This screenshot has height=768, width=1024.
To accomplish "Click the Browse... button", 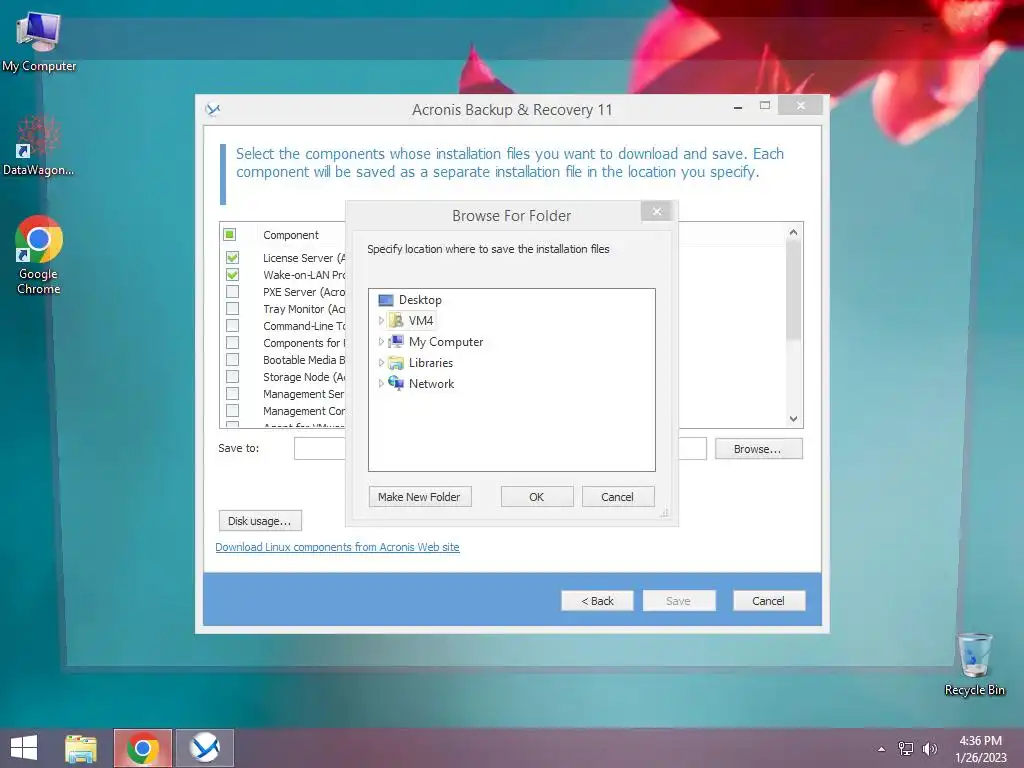I will pyautogui.click(x=758, y=449).
